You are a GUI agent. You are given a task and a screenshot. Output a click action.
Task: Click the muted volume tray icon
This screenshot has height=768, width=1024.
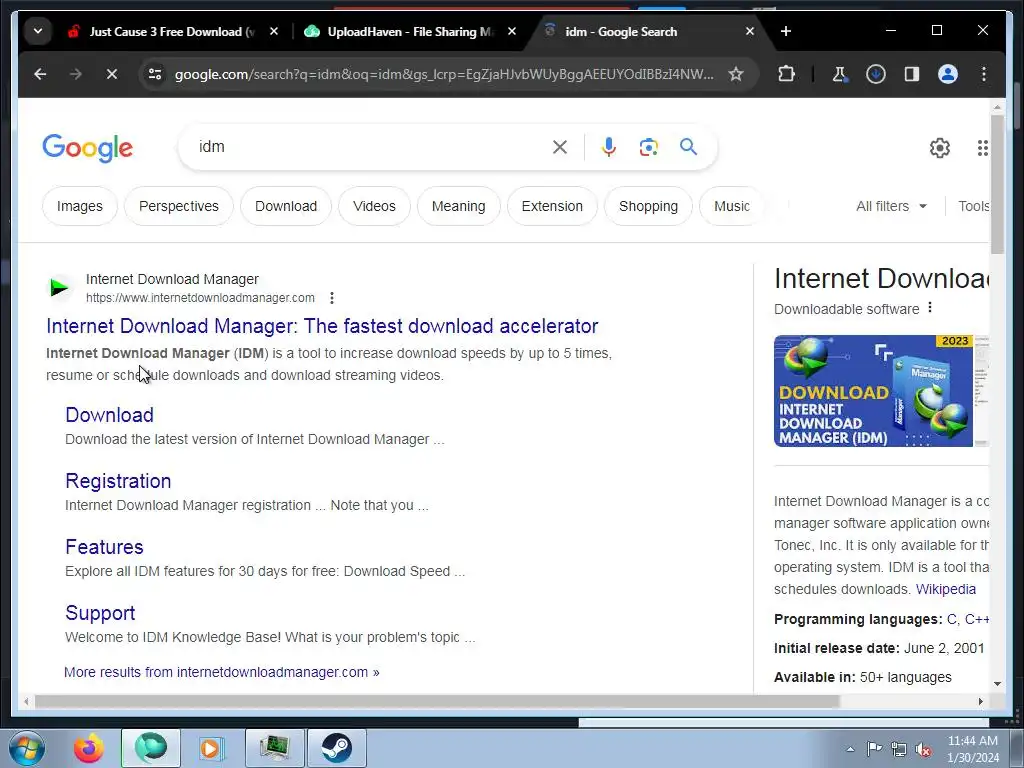tap(923, 749)
